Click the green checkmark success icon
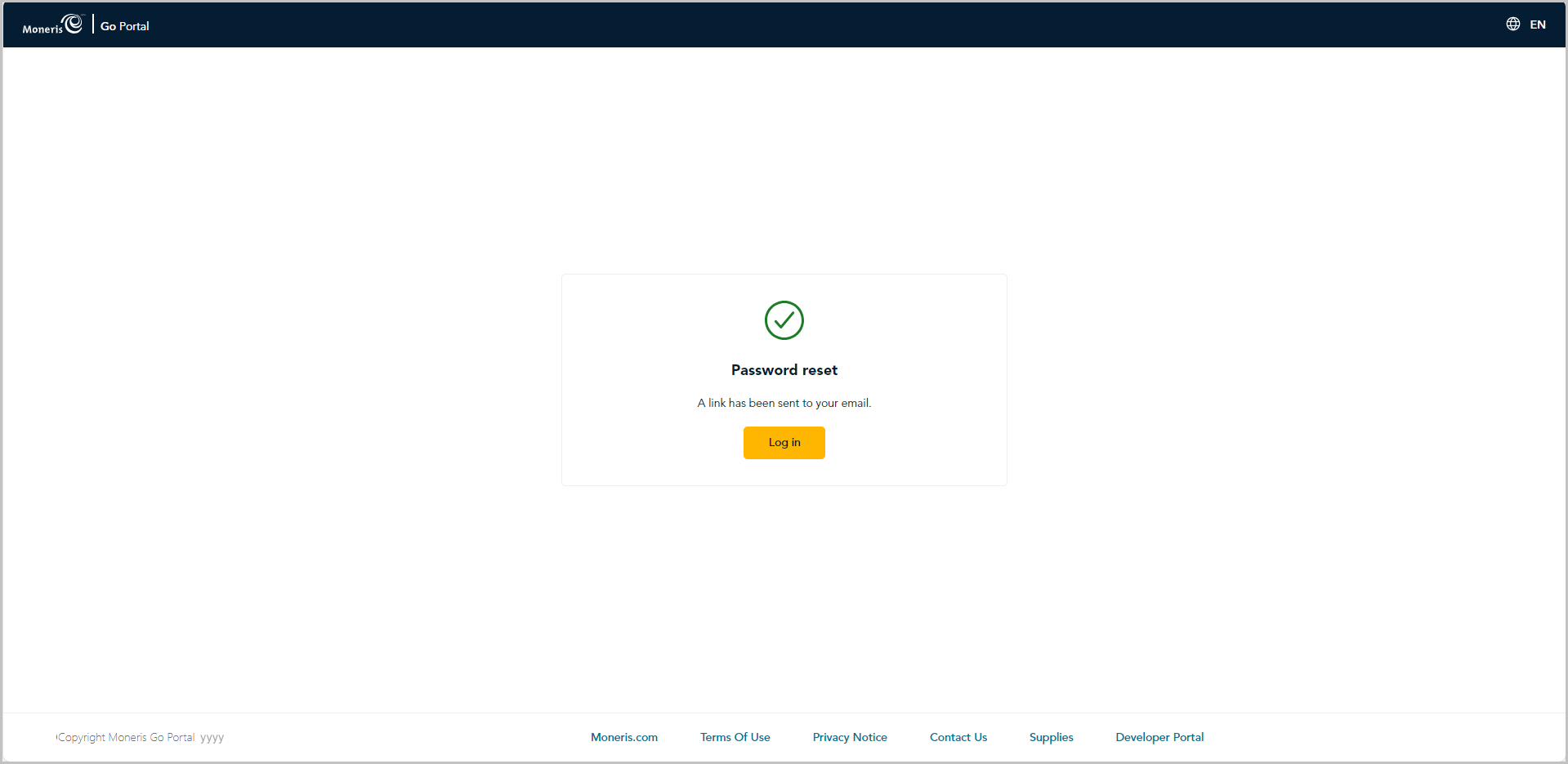Screen dimensions: 1568x764 [784, 320]
